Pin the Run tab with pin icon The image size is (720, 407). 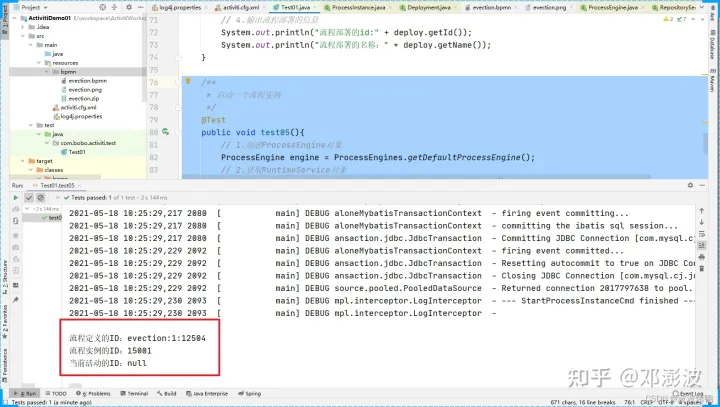16,300
